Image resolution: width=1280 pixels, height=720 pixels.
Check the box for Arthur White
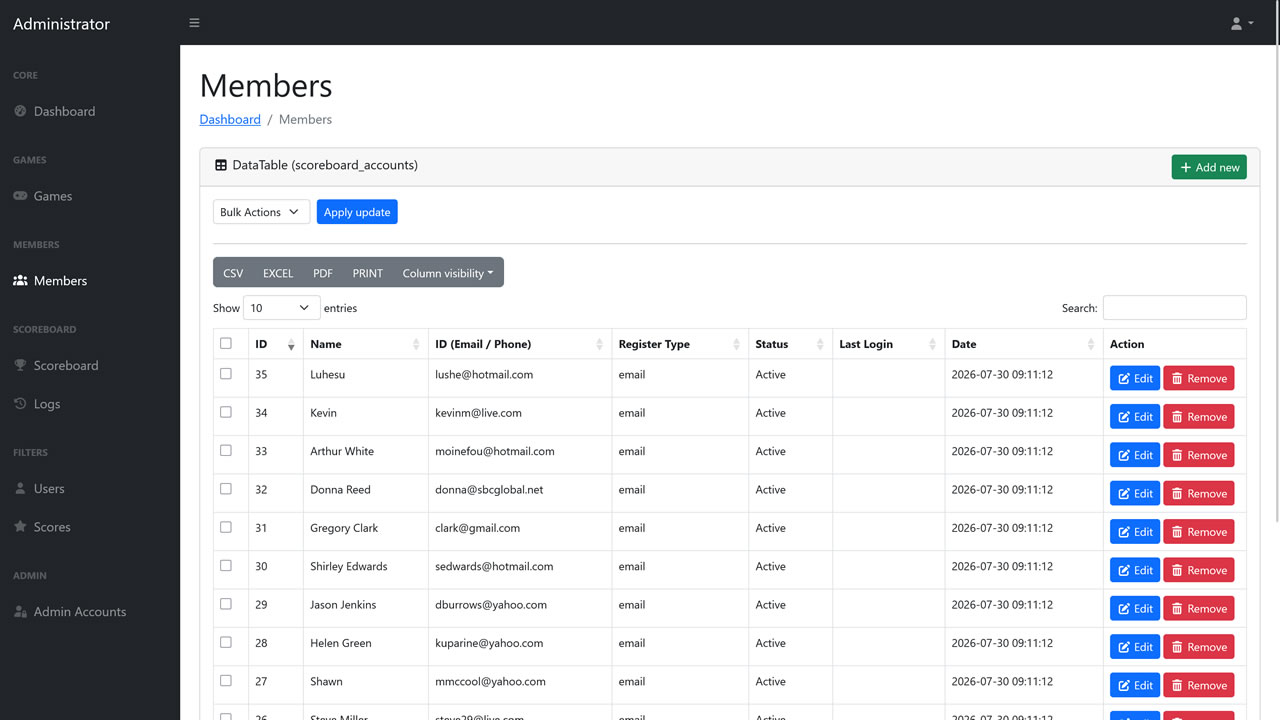pyautogui.click(x=226, y=451)
